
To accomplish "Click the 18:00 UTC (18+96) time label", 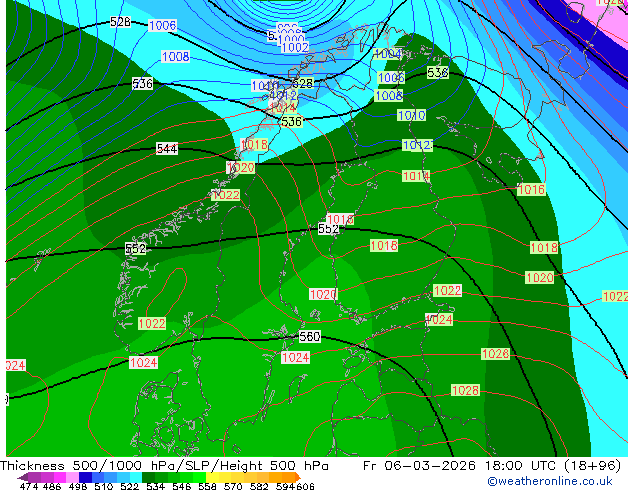I will [553, 466].
